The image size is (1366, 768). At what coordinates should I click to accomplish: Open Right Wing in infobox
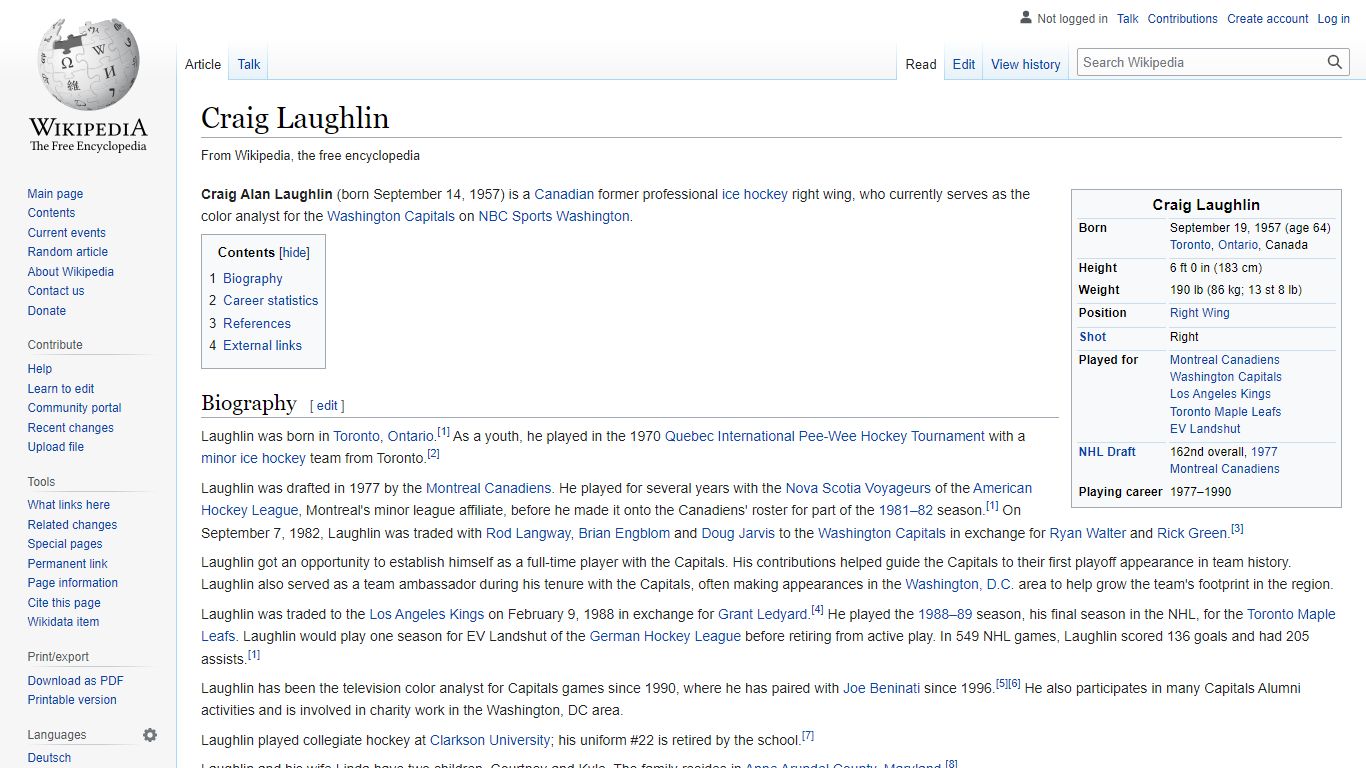coord(1200,313)
